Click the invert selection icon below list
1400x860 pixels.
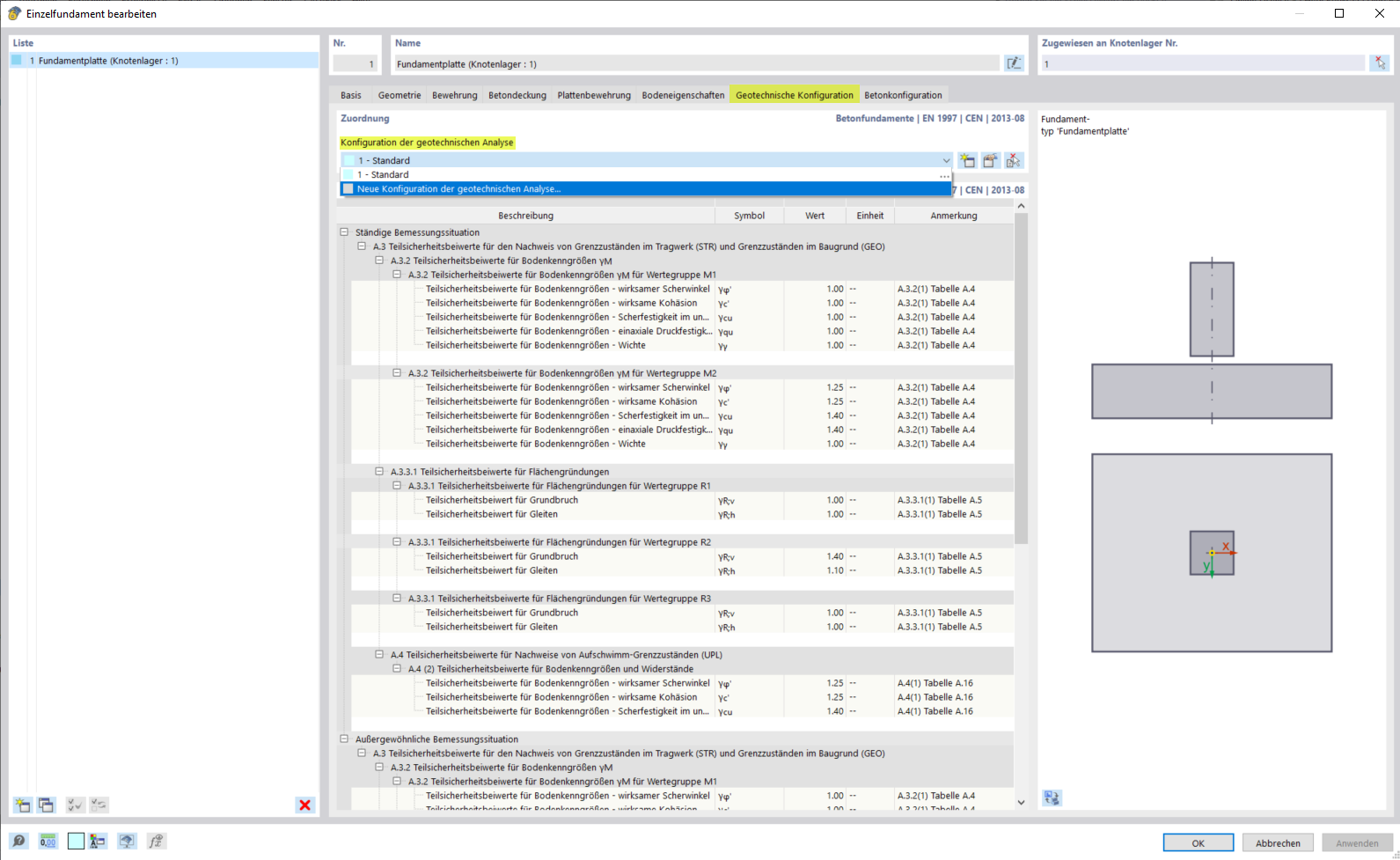pos(99,805)
